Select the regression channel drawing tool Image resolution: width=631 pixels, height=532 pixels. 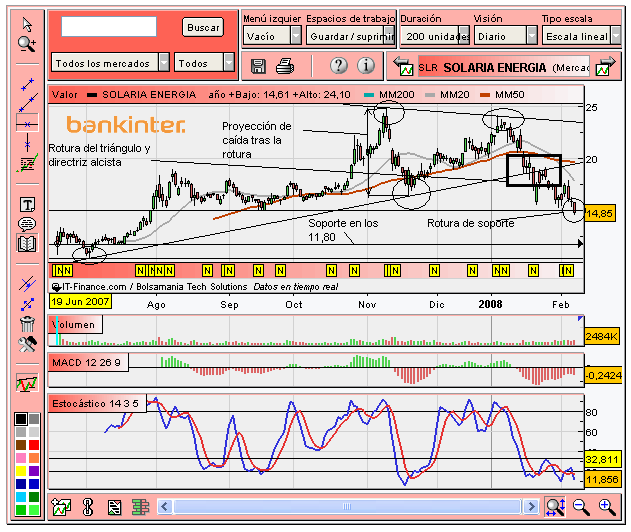27,163
